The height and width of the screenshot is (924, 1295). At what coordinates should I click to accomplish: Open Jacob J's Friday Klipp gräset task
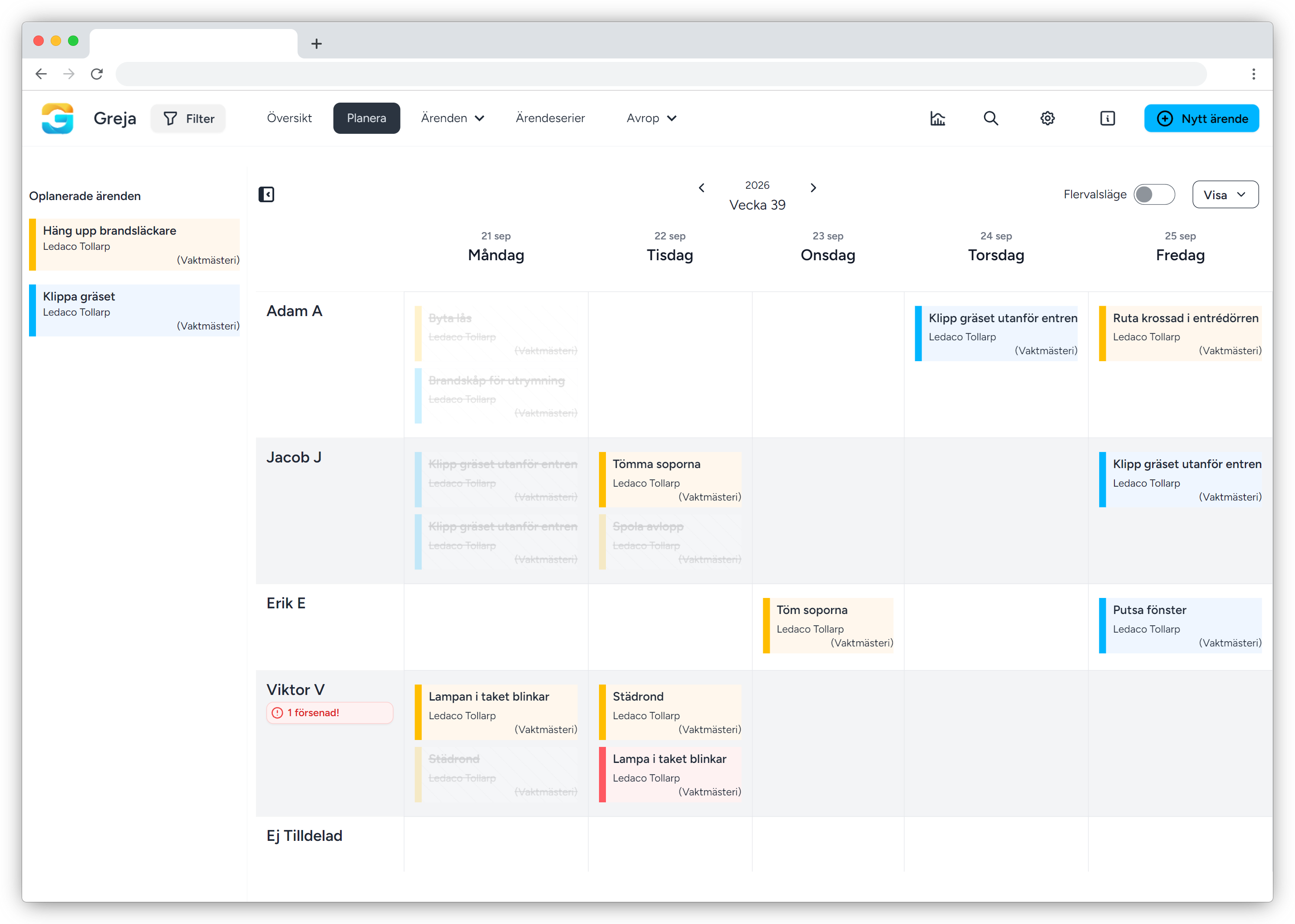[x=1180, y=480]
